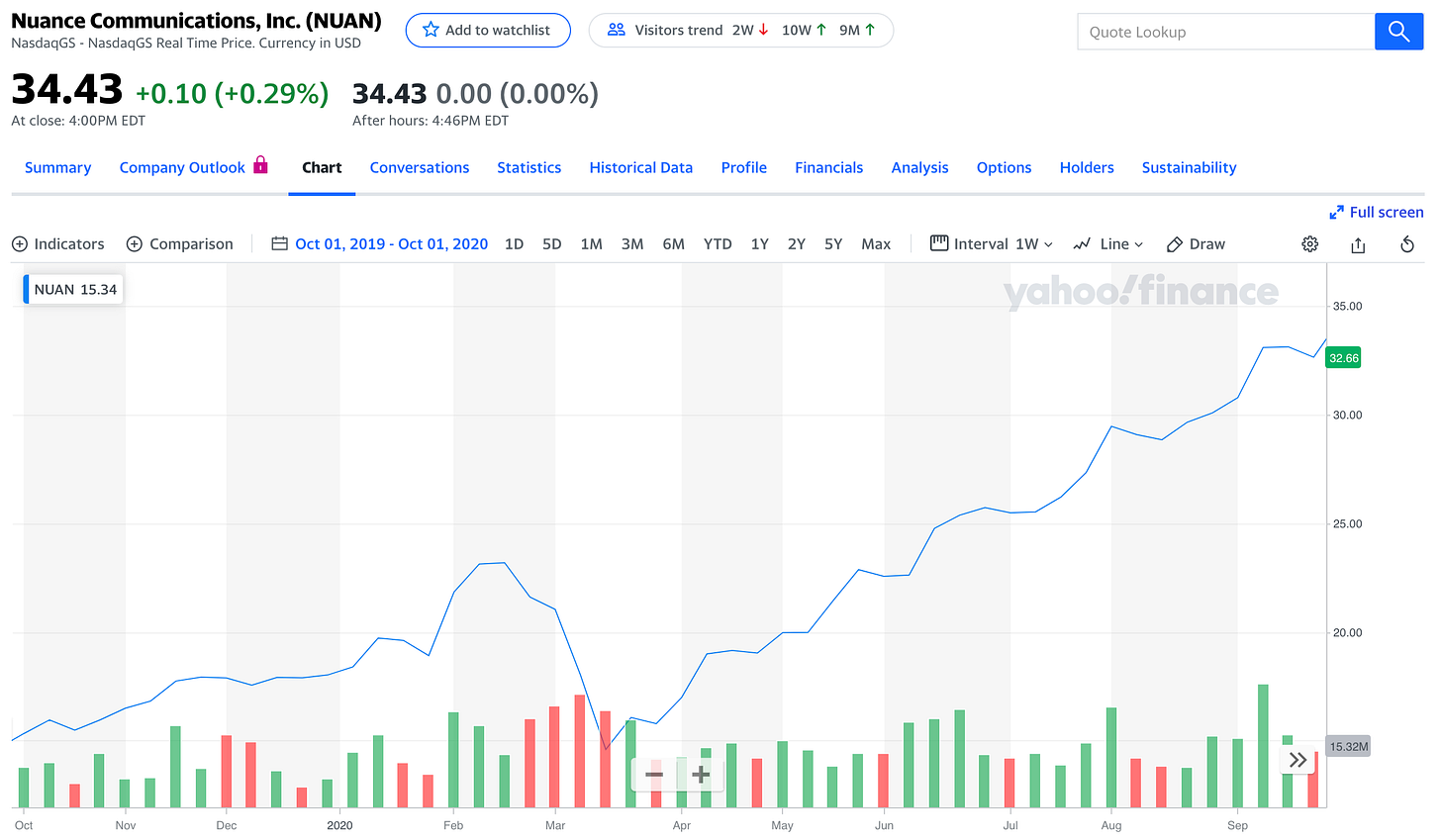The height and width of the screenshot is (840, 1441).
Task: Open the Interval 1W dropdown
Action: [x=992, y=244]
